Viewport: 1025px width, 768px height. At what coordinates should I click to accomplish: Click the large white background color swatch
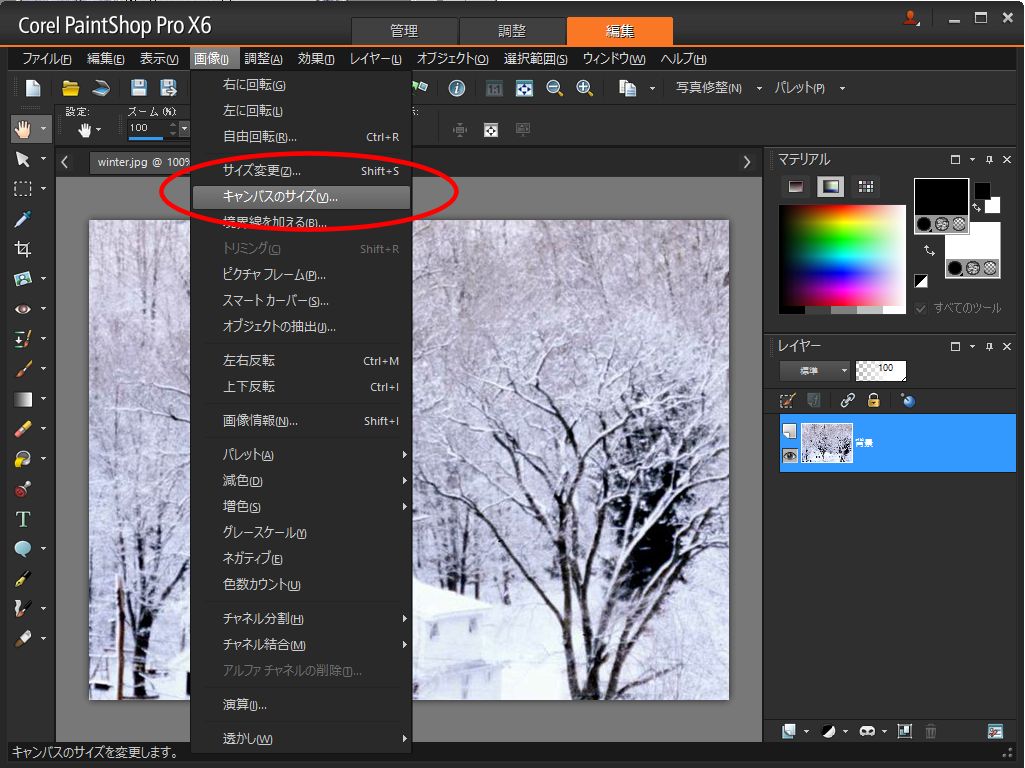click(973, 241)
